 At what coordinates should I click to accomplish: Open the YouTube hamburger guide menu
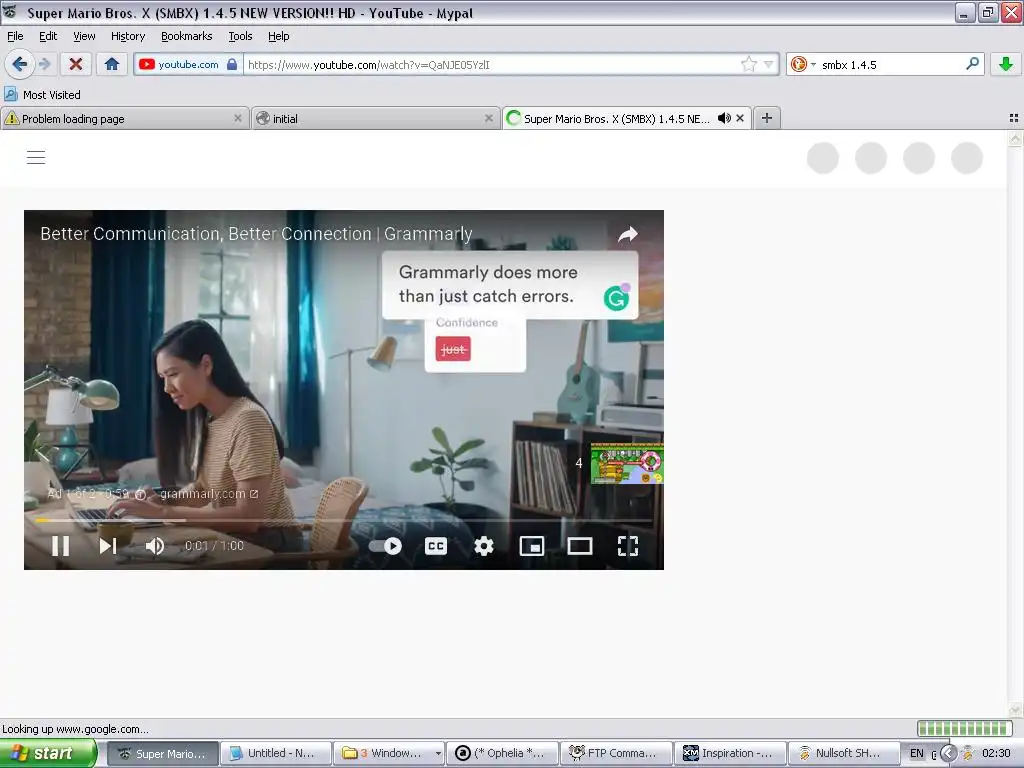tap(36, 157)
